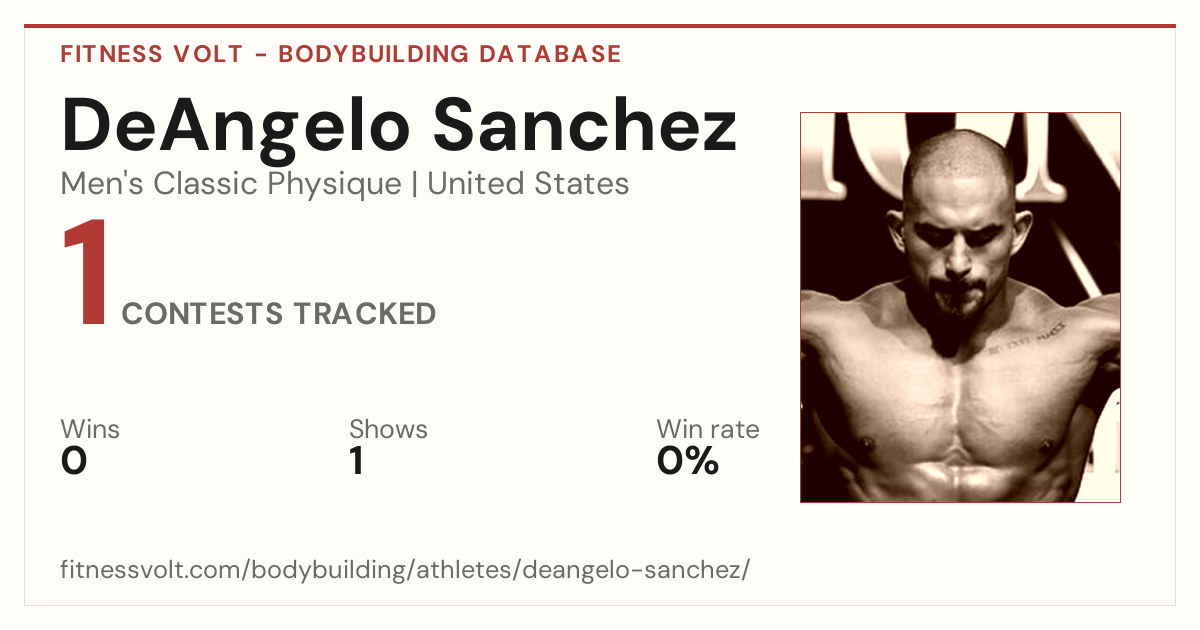Open the fitnessvolt.com athlete URL link
This screenshot has height=630, width=1200.
coord(405,571)
